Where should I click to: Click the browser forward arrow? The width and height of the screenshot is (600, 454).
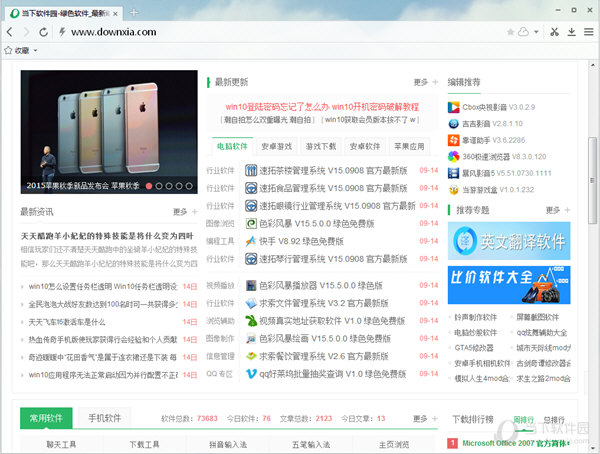point(26,32)
